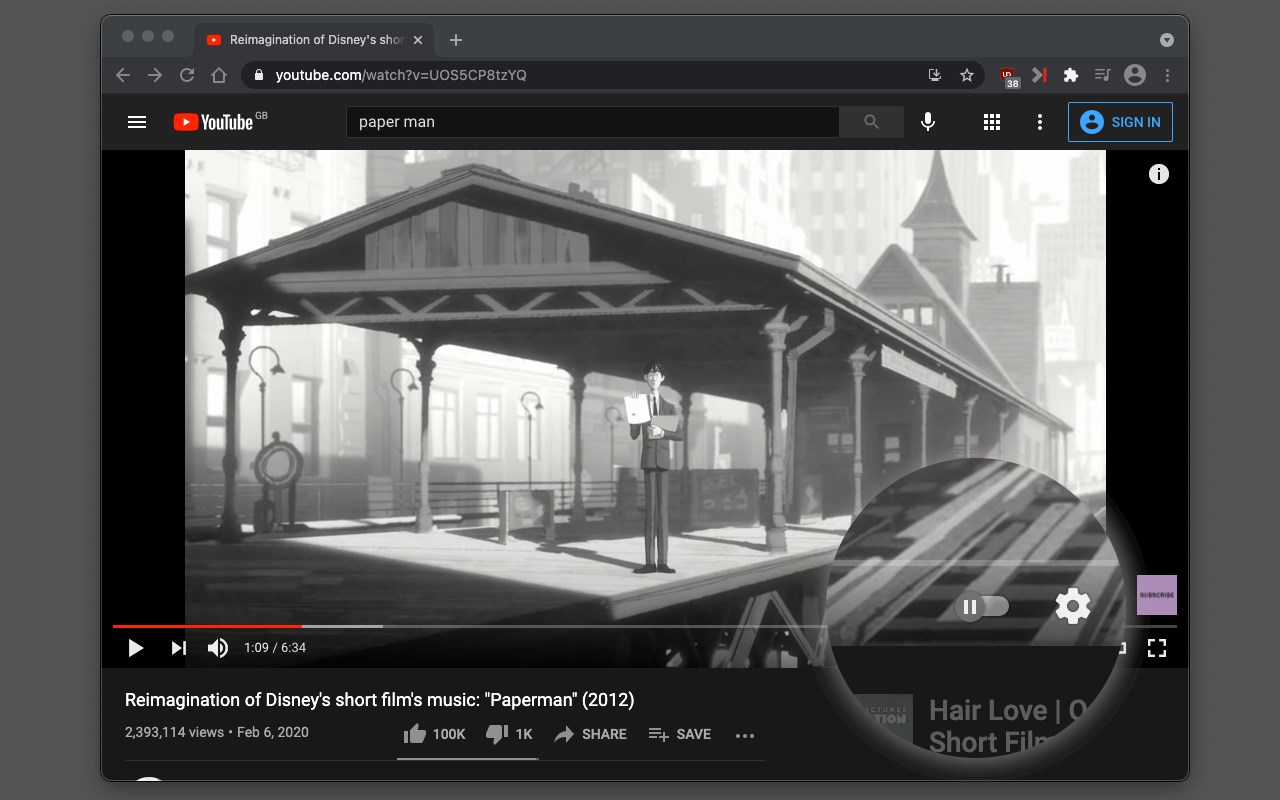Expand the tab search dropdown arrow
Viewport: 1280px width, 800px height.
[x=1166, y=40]
